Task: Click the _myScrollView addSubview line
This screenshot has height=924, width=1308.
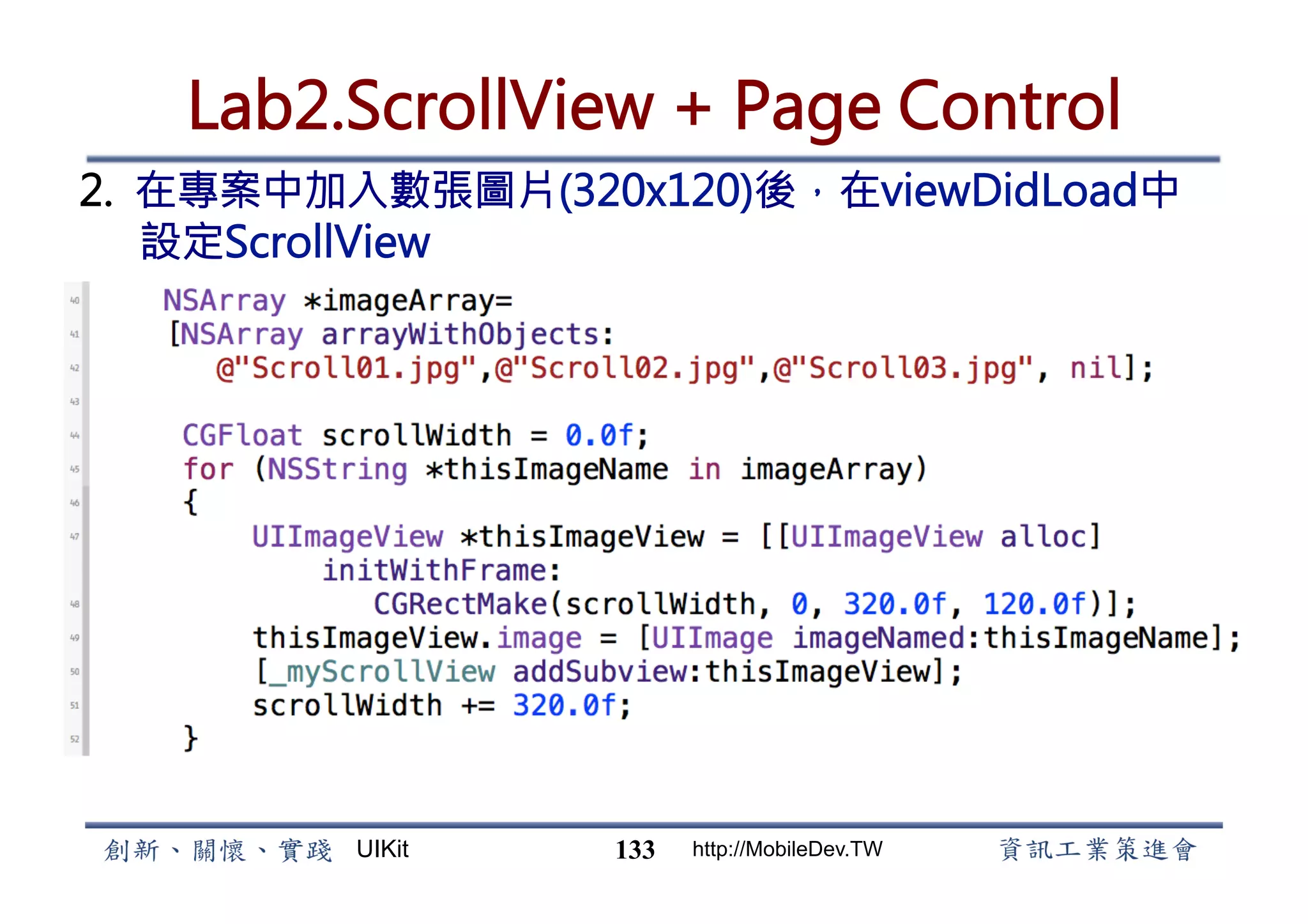Action: tap(607, 672)
